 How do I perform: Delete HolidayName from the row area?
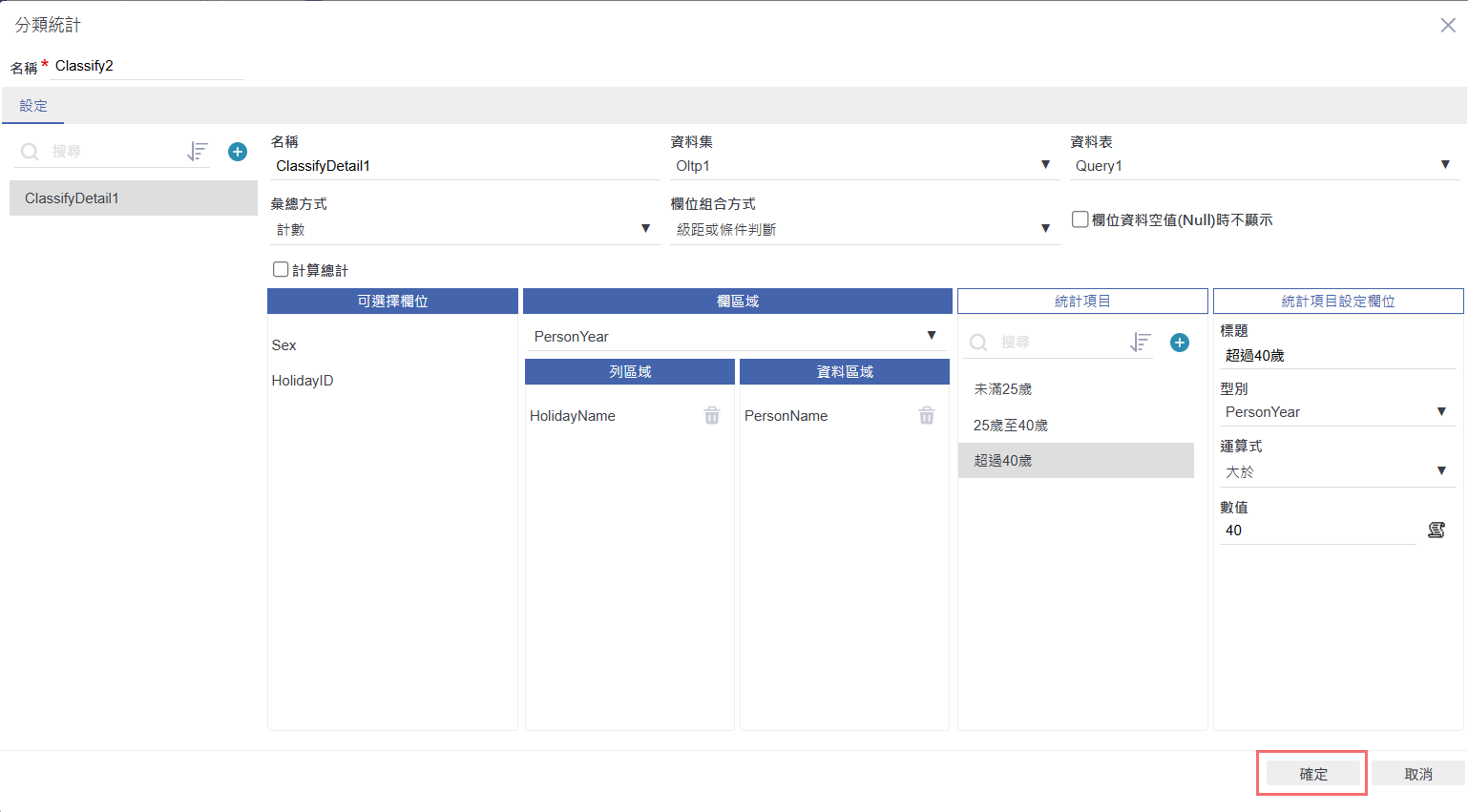click(712, 416)
